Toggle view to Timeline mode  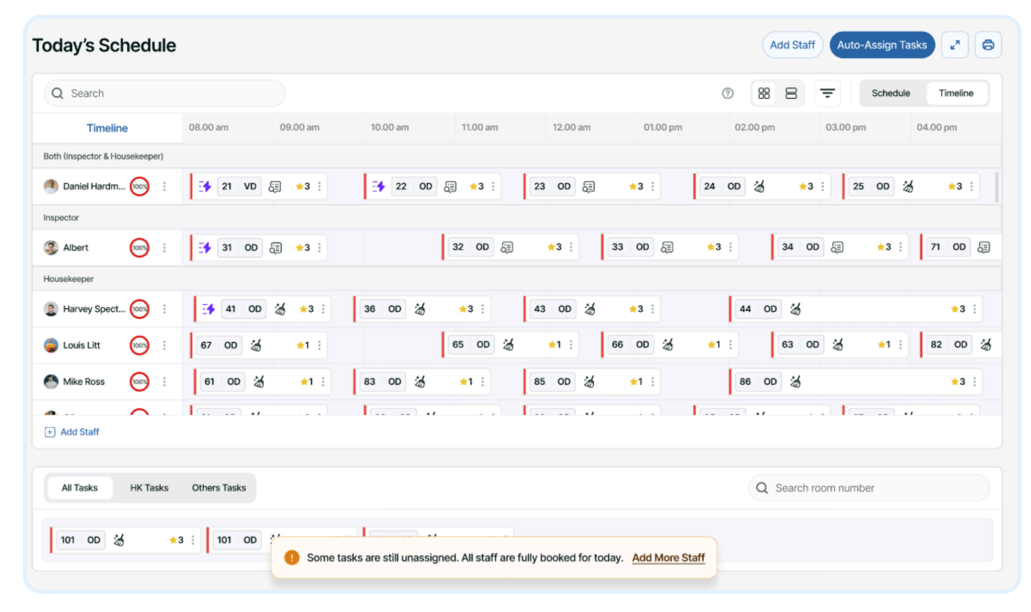[956, 93]
